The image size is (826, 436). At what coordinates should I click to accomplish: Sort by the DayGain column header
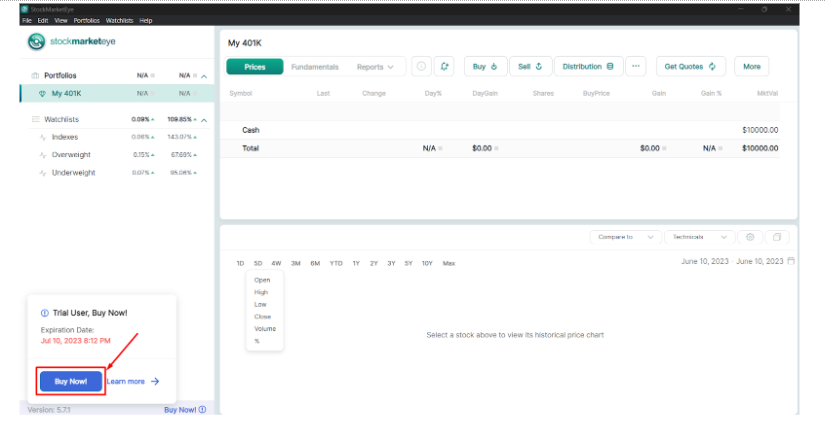point(485,93)
